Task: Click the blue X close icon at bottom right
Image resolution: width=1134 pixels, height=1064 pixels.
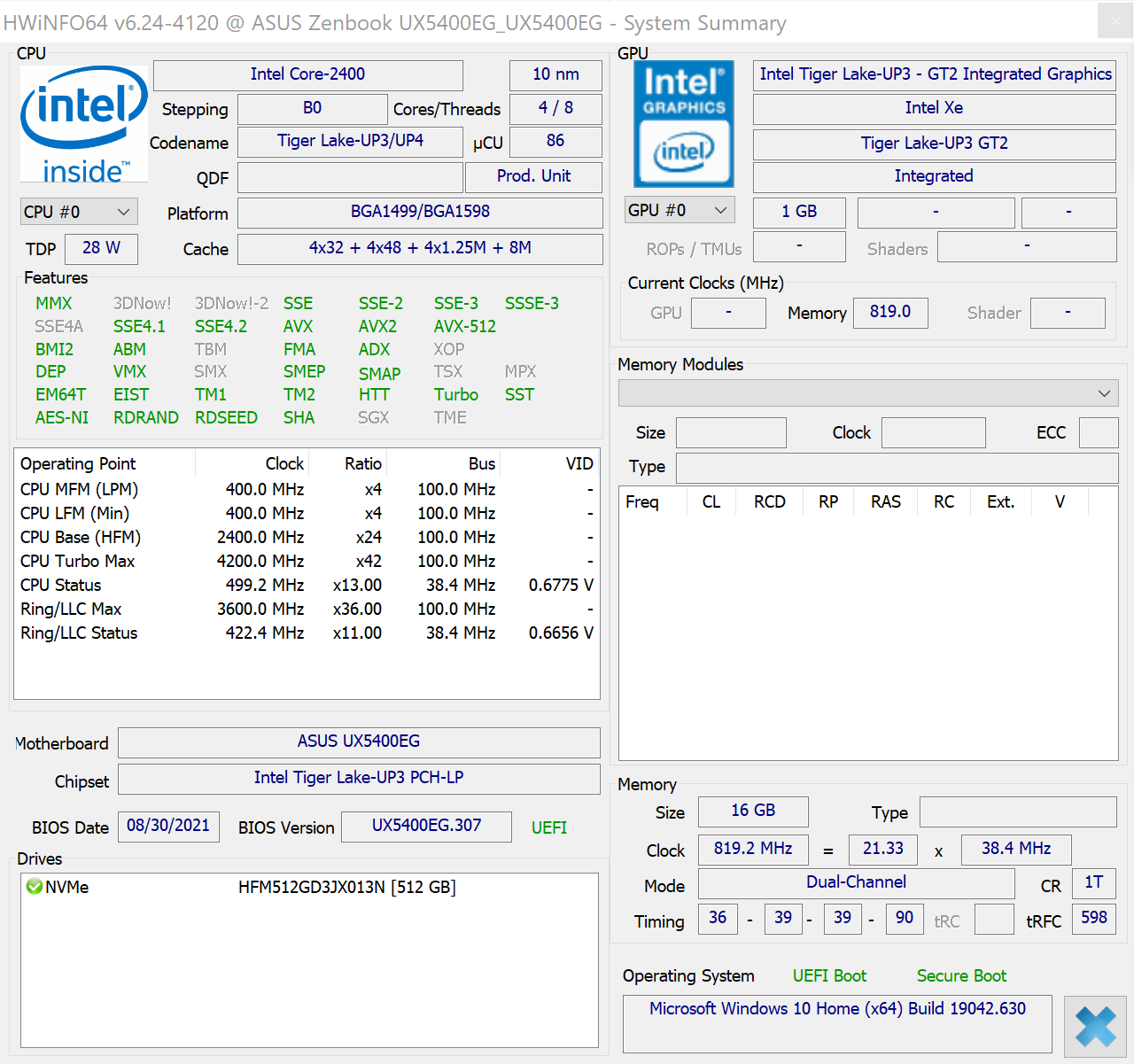Action: tap(1095, 1027)
